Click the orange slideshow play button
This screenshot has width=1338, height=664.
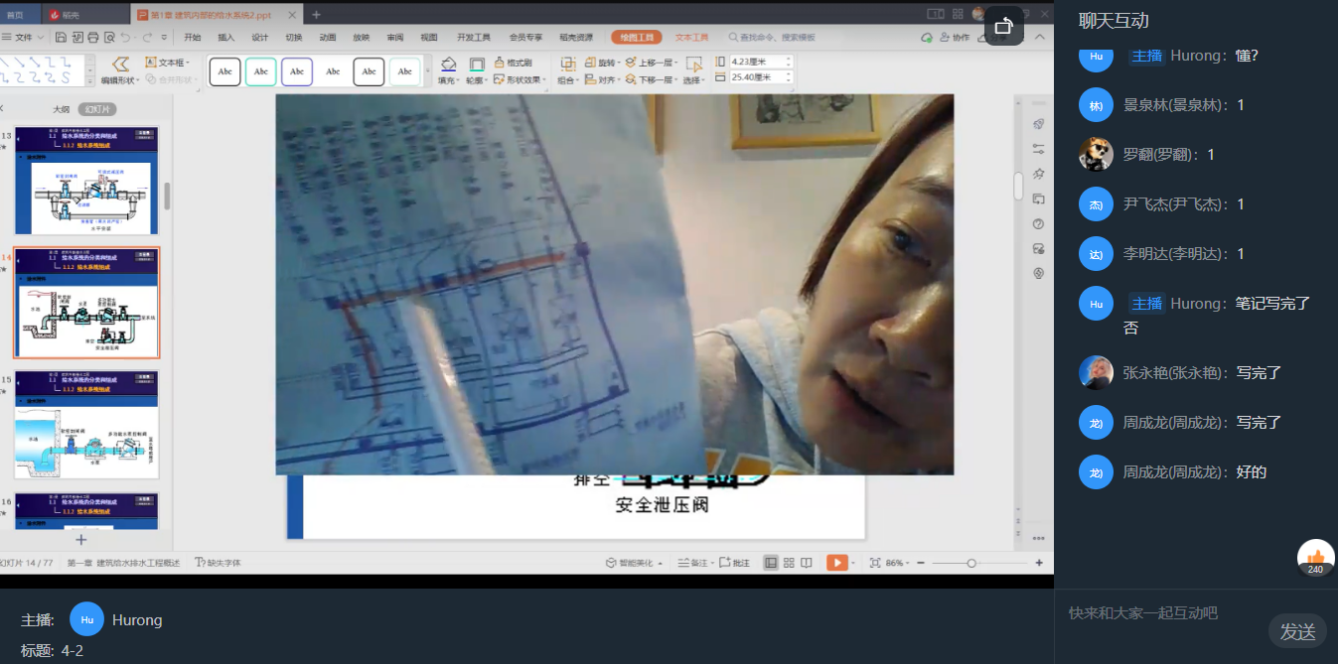[836, 563]
